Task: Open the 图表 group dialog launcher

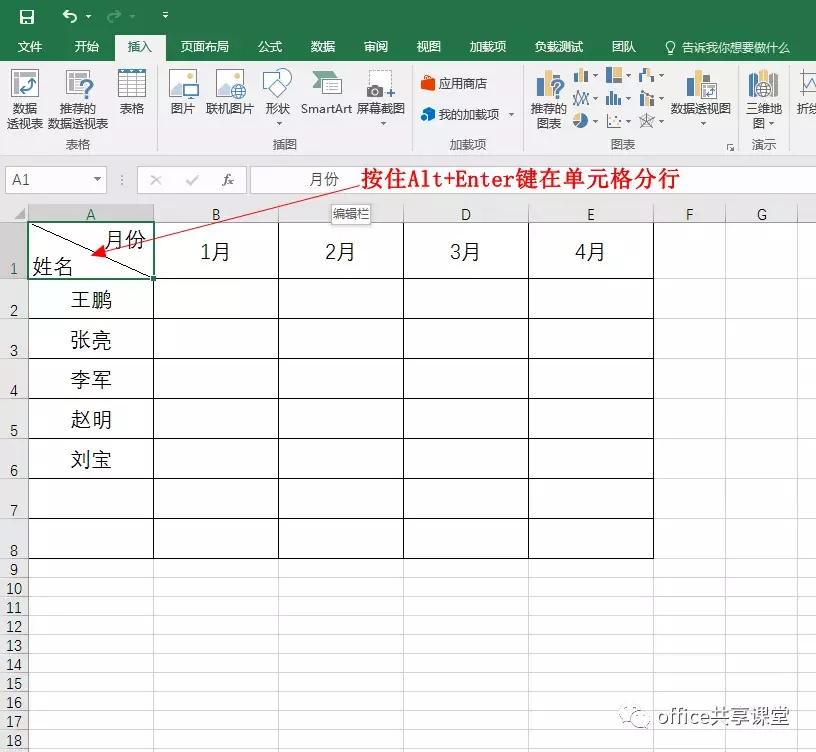Action: point(732,146)
